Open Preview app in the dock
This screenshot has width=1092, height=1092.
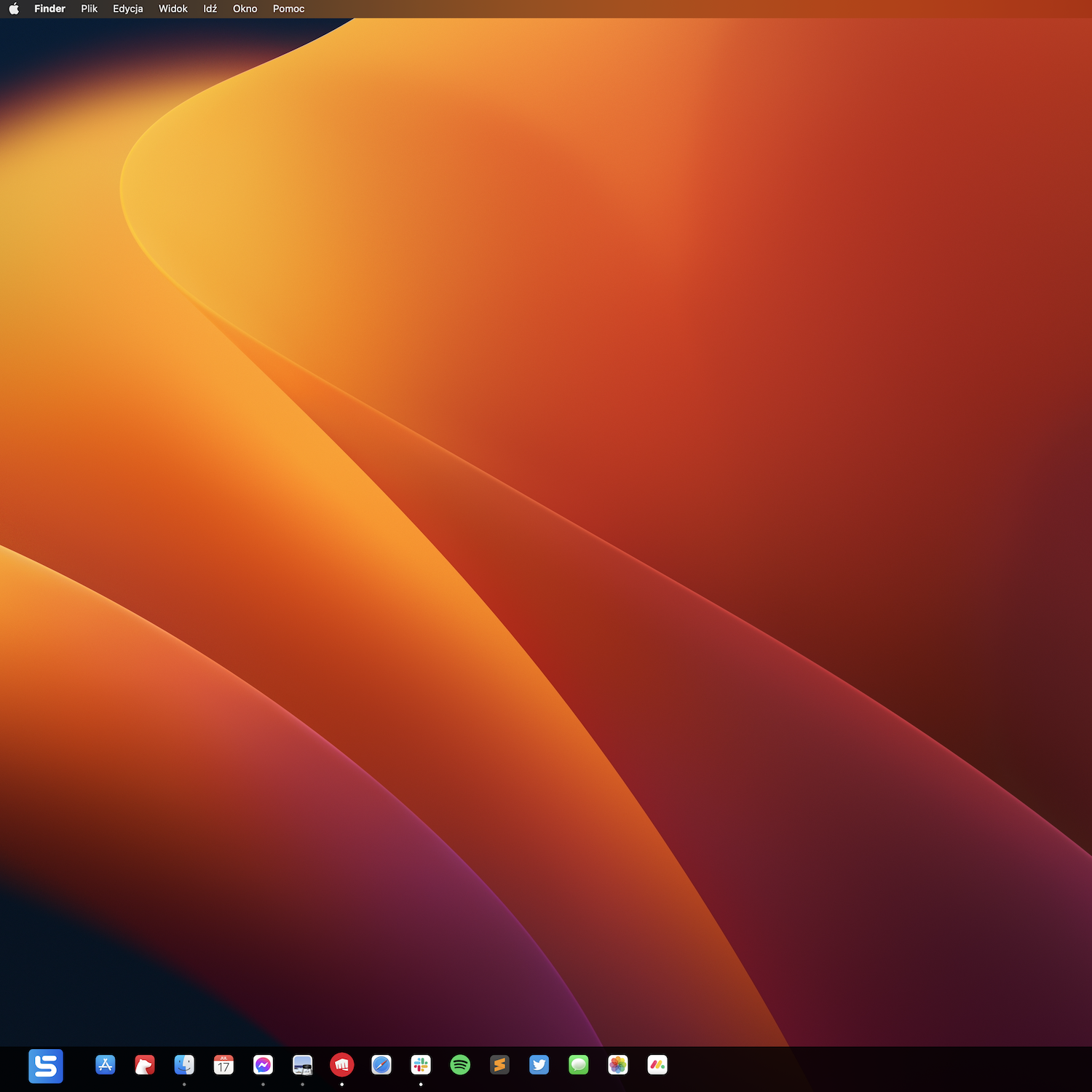tap(302, 1065)
